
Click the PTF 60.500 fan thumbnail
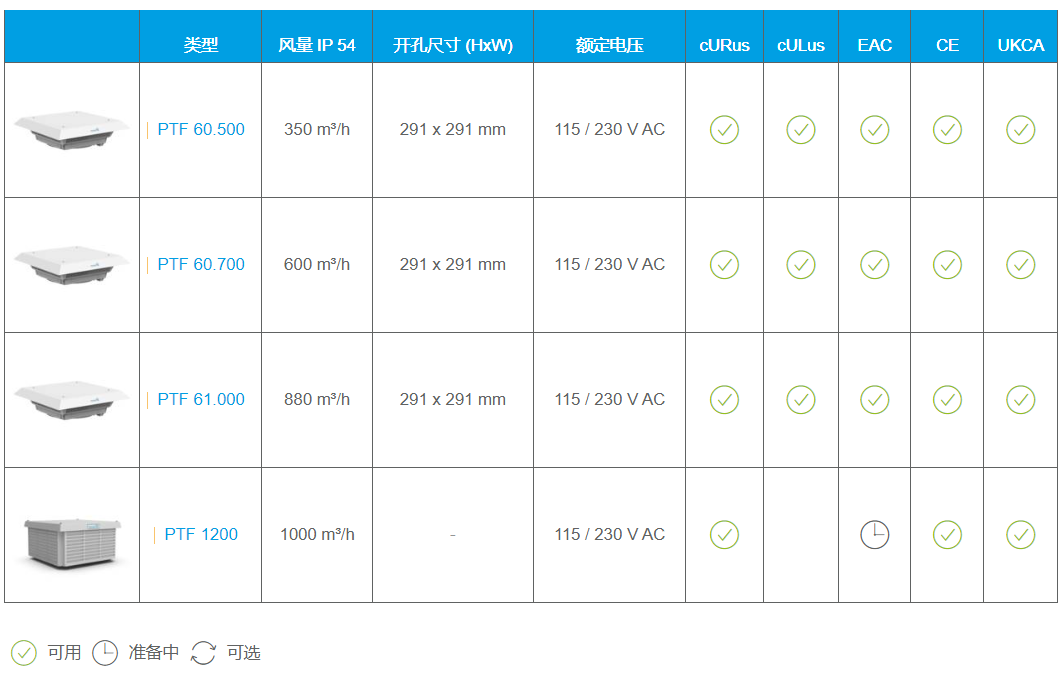72,130
